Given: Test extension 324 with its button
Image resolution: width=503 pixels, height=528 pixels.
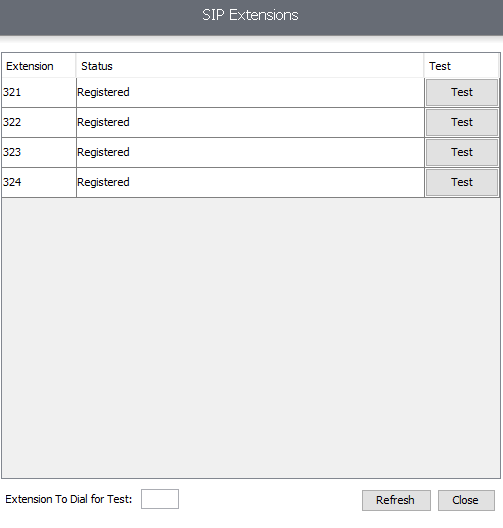Looking at the screenshot, I should point(462,182).
